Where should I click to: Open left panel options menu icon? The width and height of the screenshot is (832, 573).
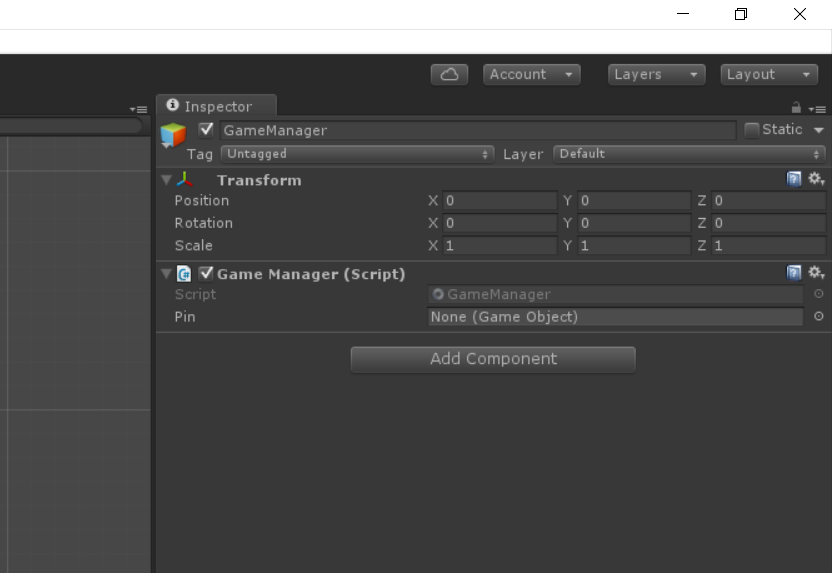pos(138,109)
